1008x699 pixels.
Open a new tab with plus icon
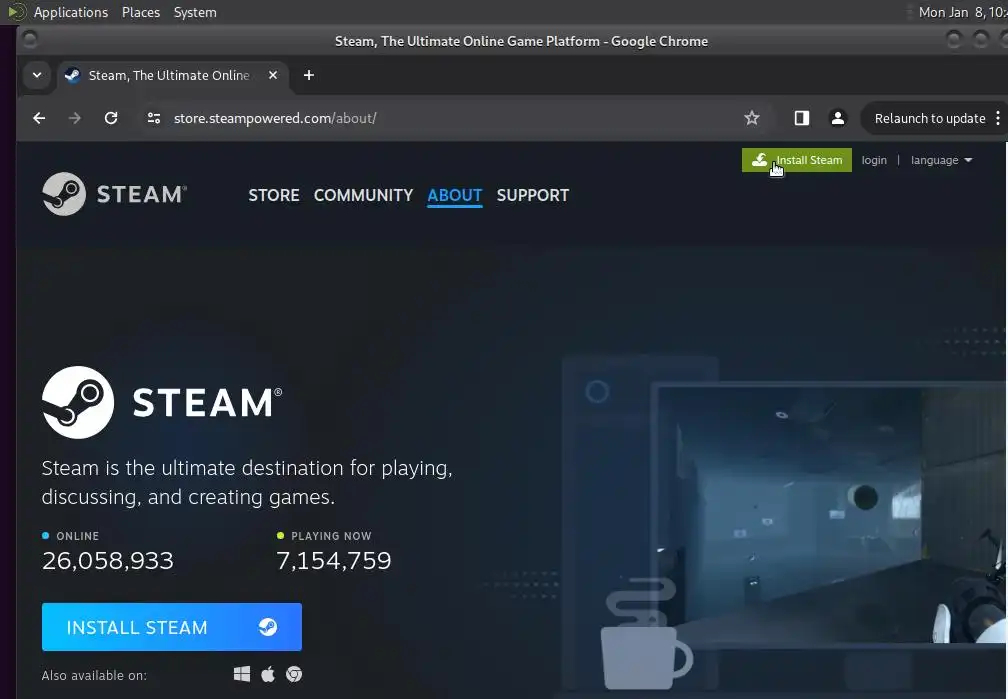coord(309,75)
